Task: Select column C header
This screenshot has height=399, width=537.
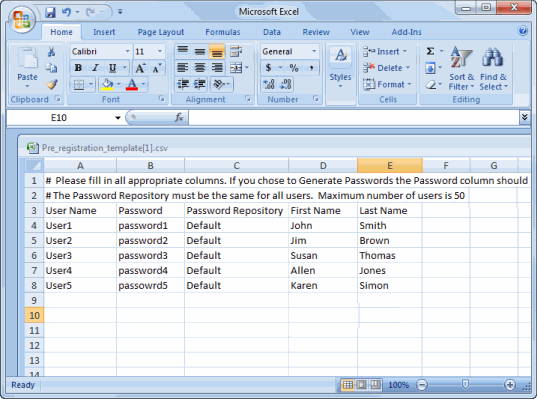Action: coord(236,165)
